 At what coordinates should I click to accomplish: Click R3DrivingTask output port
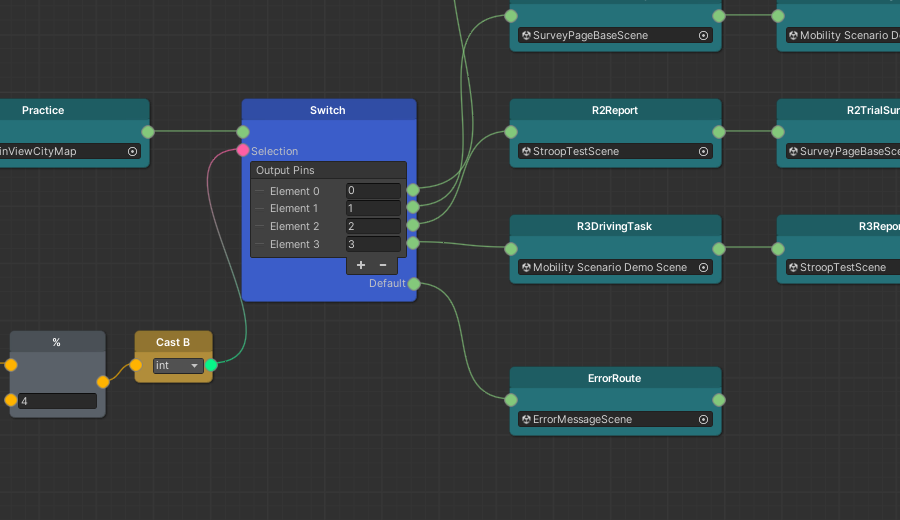coord(719,249)
